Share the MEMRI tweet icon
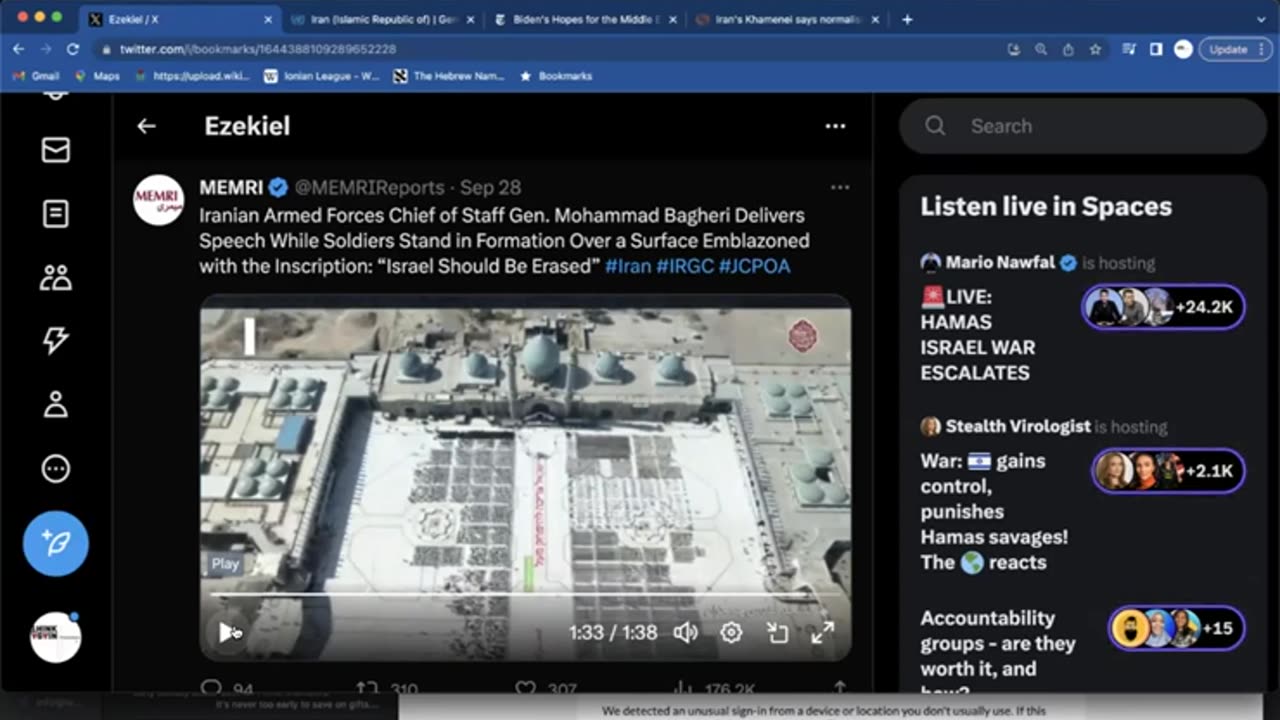1280x720 pixels. pyautogui.click(x=840, y=688)
